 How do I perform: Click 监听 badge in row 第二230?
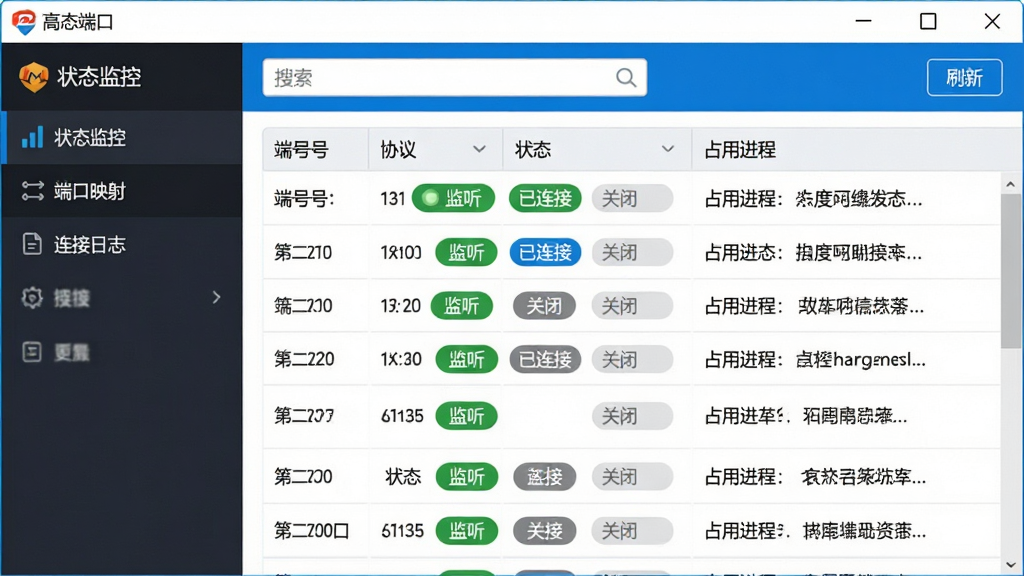coord(462,306)
